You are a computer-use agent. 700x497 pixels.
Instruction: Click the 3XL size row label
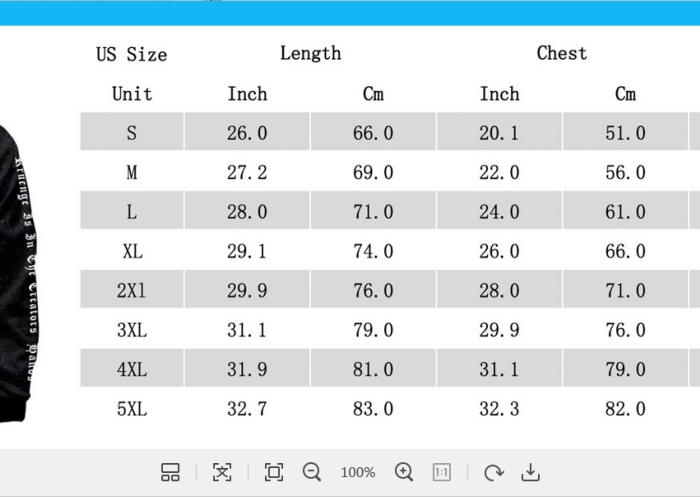click(131, 330)
